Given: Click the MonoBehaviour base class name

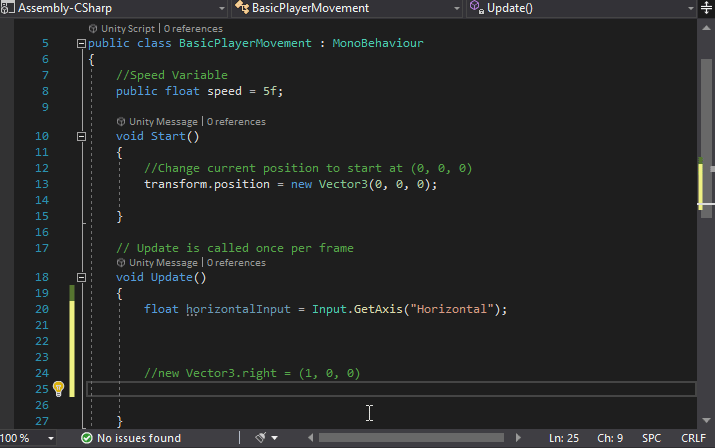Looking at the screenshot, I should point(378,43).
